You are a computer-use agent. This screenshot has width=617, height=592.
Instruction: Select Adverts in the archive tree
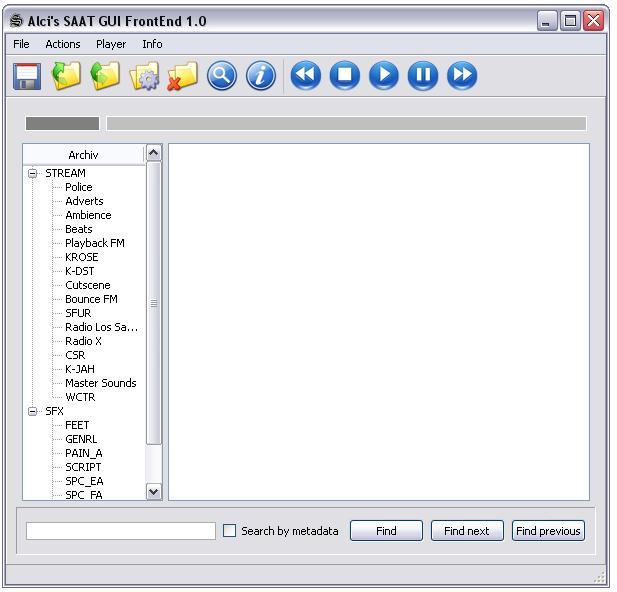[84, 201]
